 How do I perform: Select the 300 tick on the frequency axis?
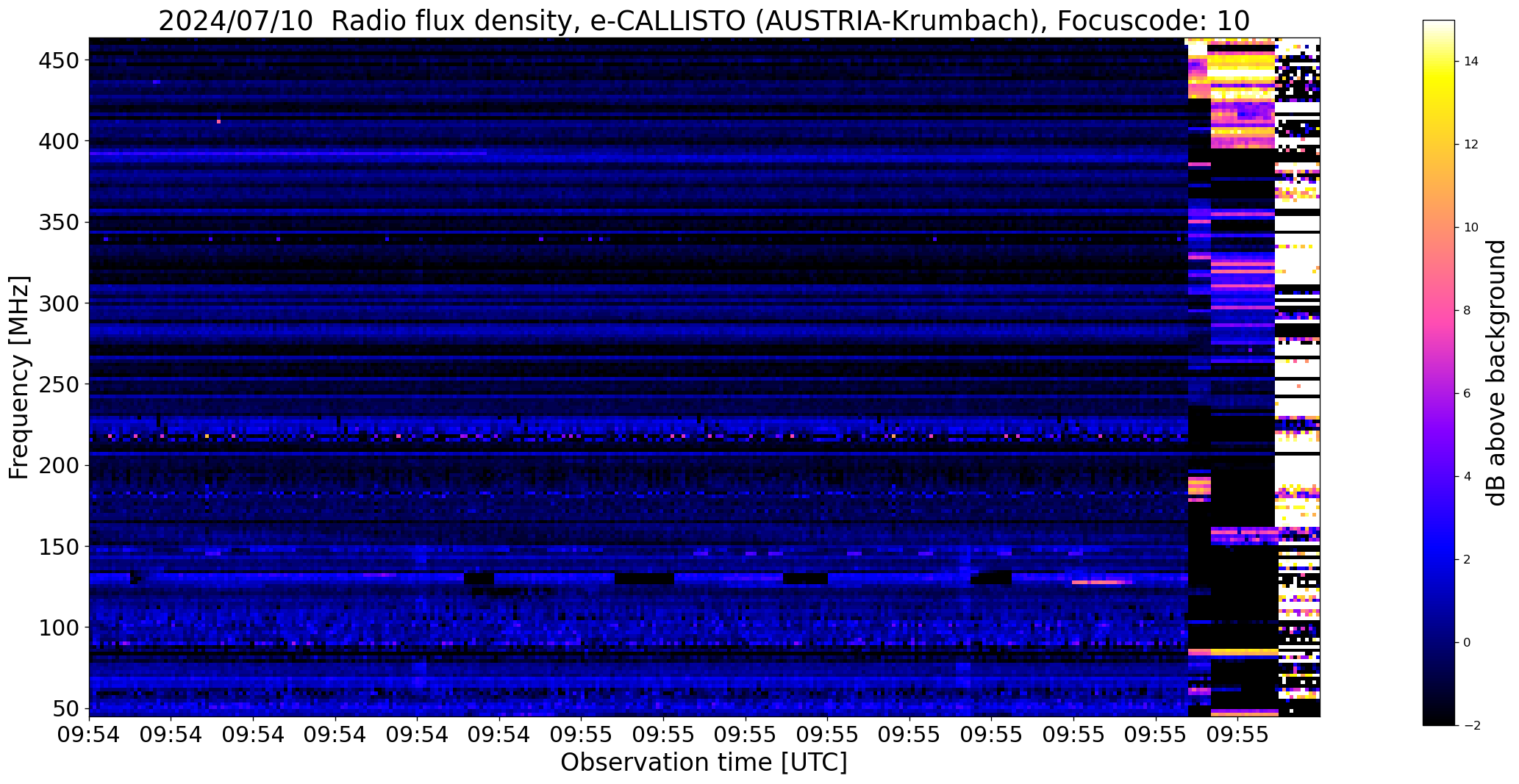tap(58, 303)
